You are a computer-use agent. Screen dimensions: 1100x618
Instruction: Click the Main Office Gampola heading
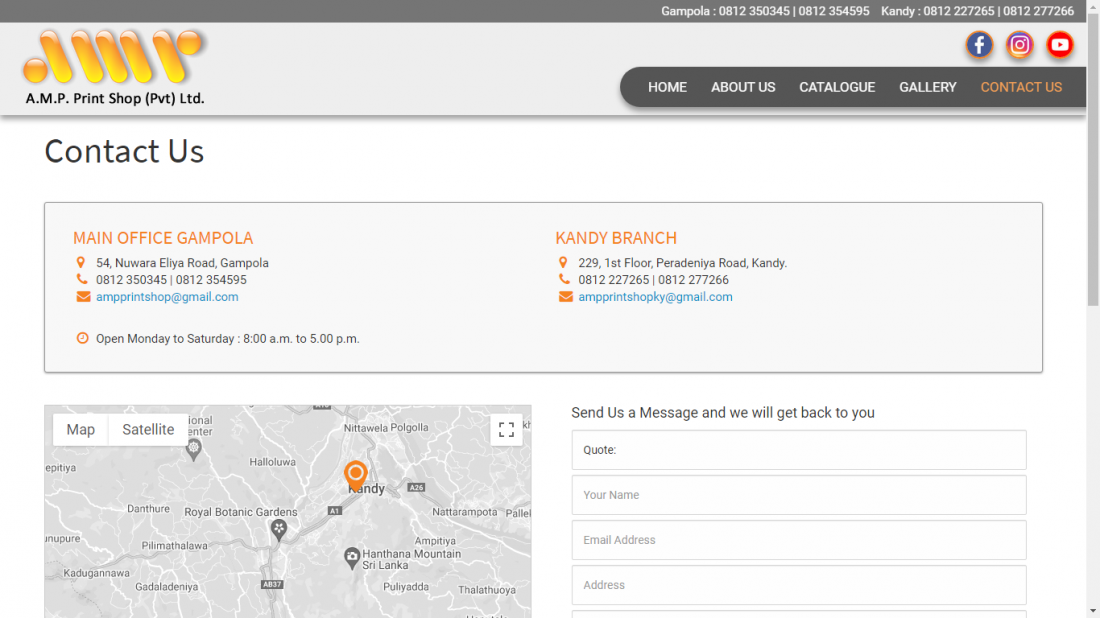163,238
